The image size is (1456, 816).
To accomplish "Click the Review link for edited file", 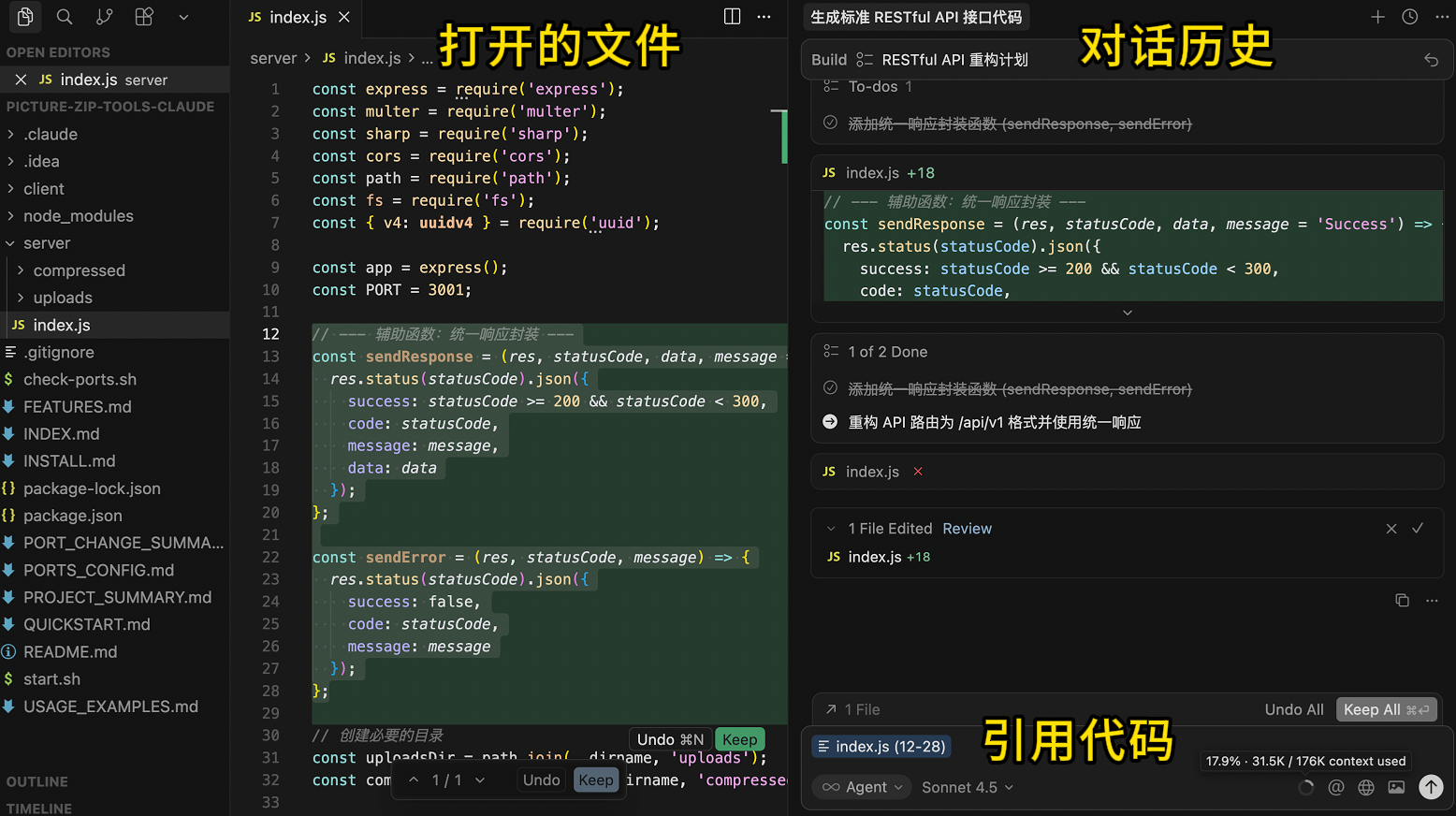I will coord(967,529).
